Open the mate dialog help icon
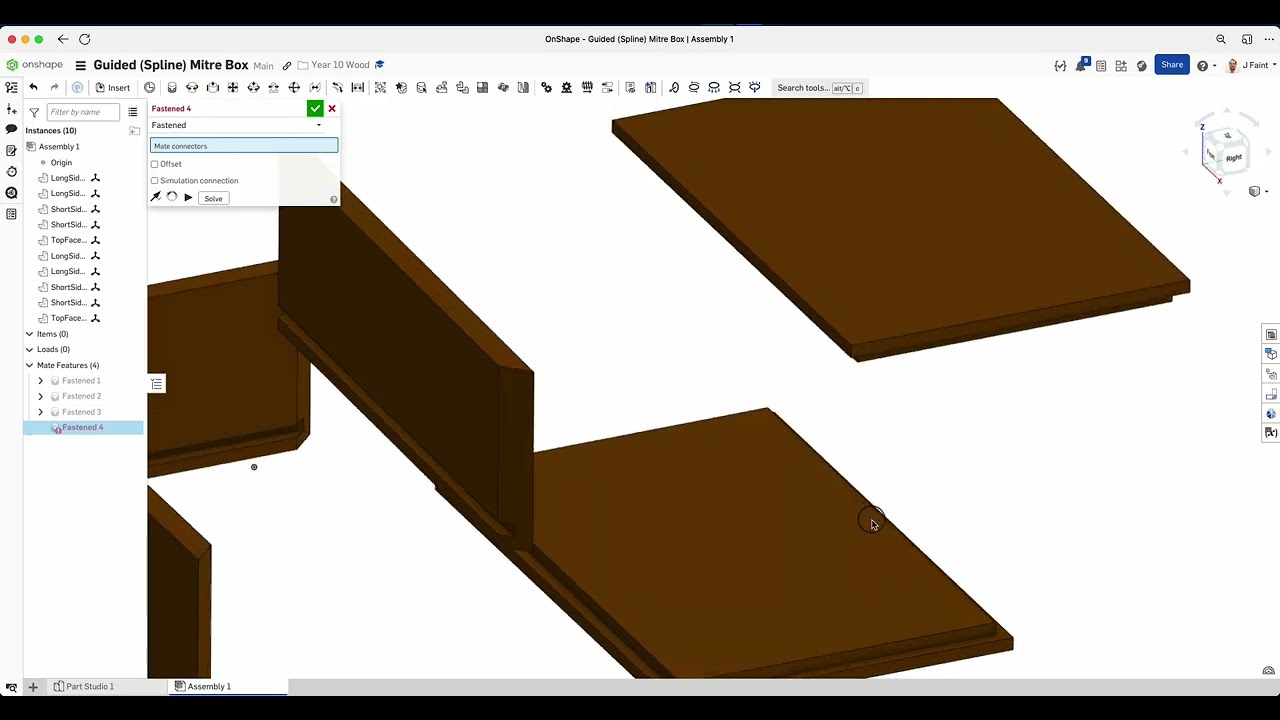 coord(334,199)
